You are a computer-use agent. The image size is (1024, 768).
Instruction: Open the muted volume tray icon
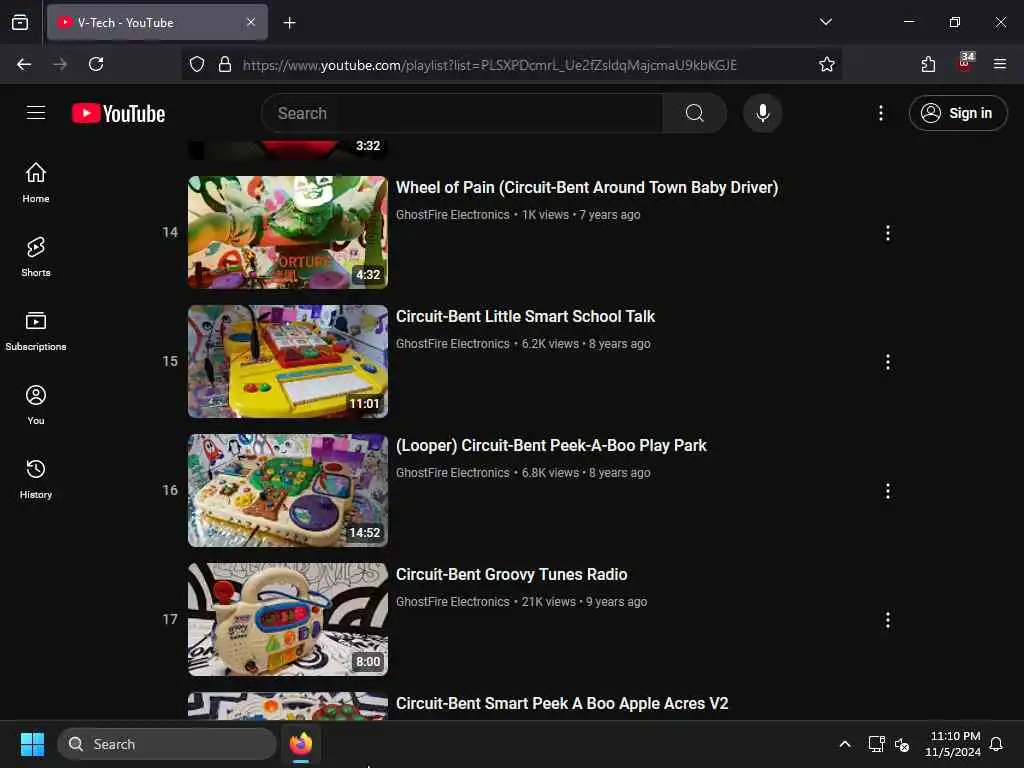[x=902, y=744]
